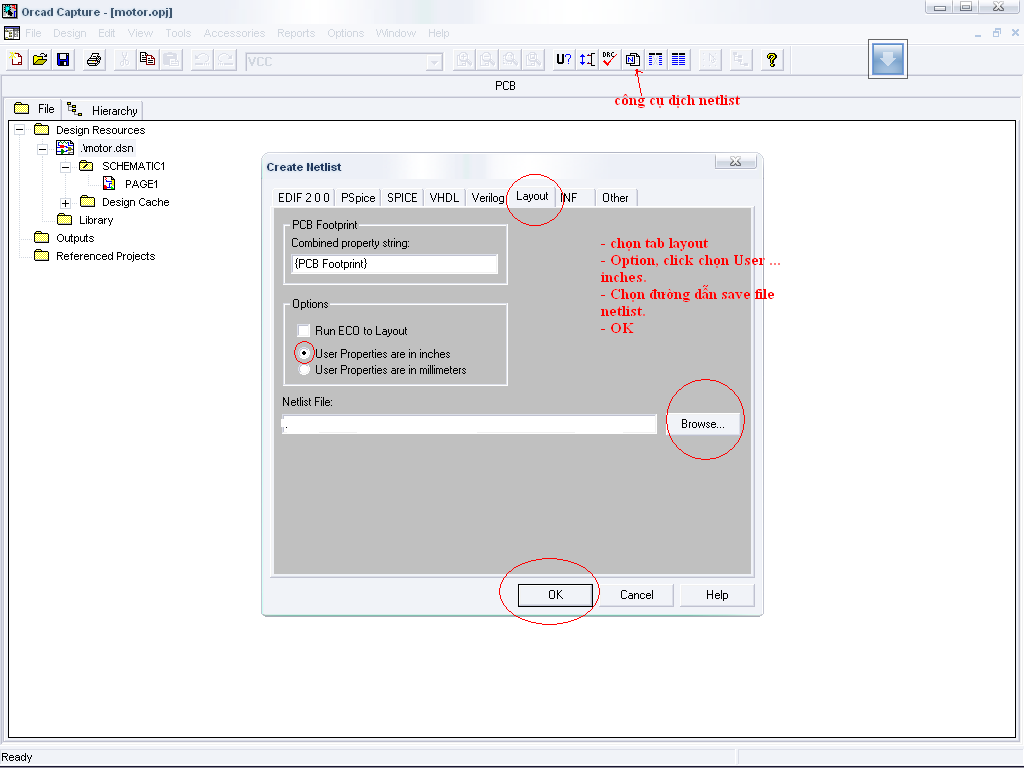The width and height of the screenshot is (1024, 768).
Task: Click the Cut scissors icon
Action: pyautogui.click(x=124, y=60)
